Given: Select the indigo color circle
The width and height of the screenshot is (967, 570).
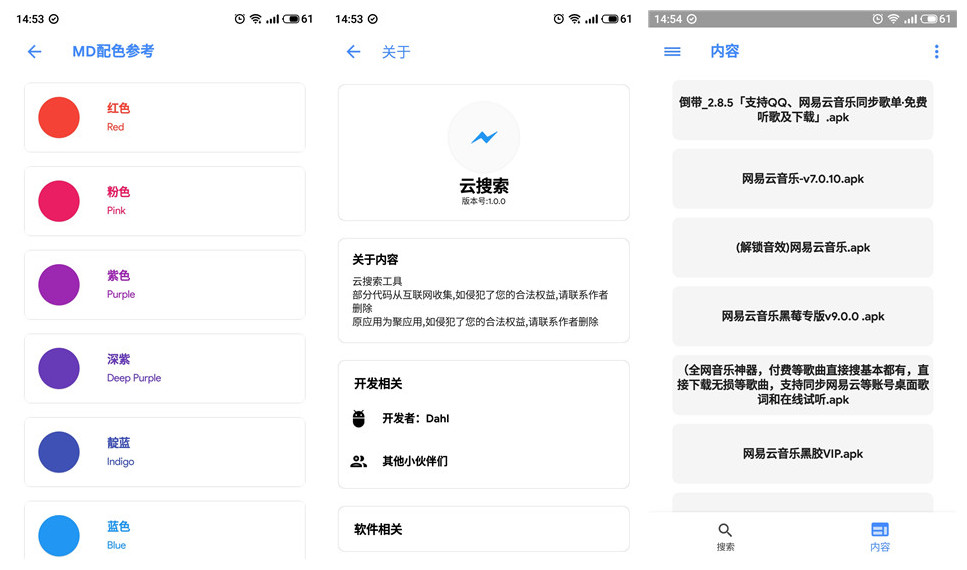Looking at the screenshot, I should 59,452.
